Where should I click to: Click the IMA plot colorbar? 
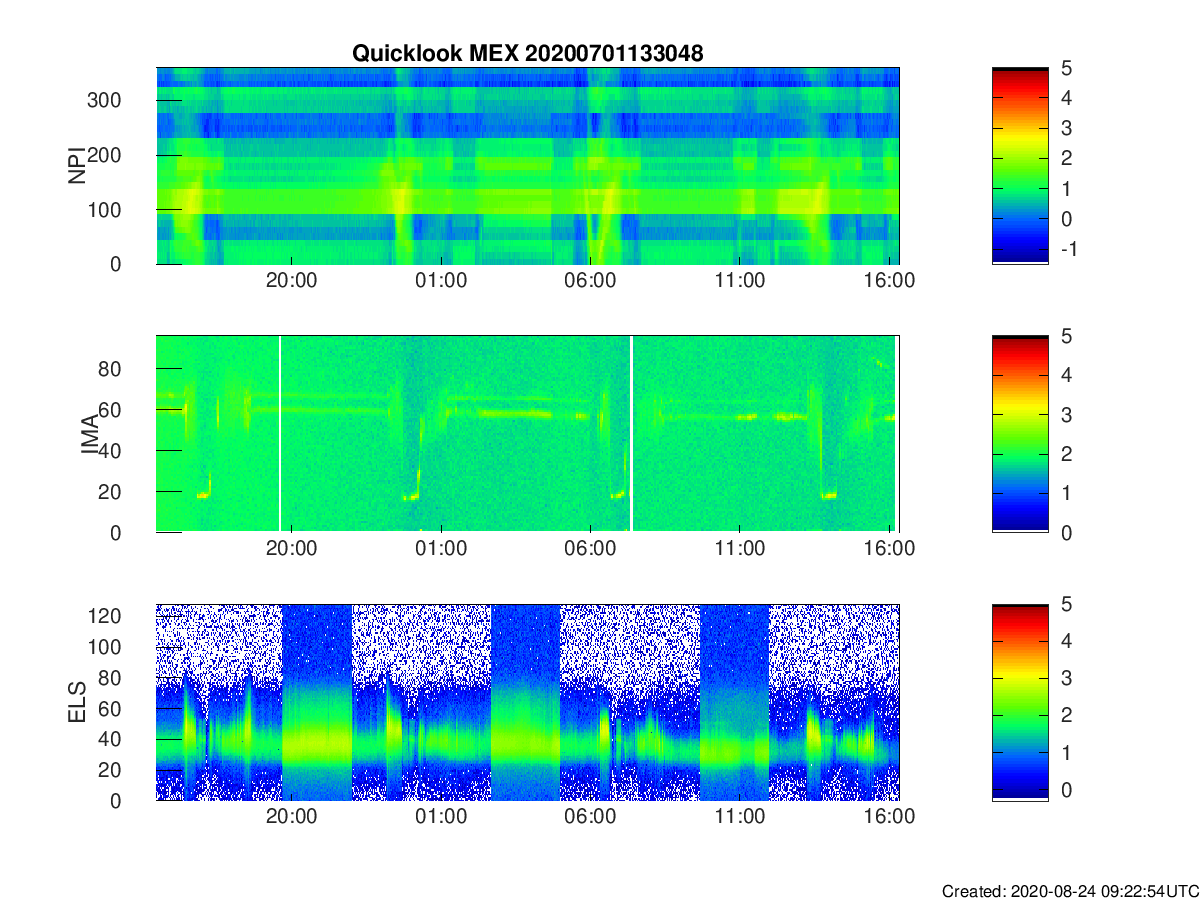tap(1020, 434)
